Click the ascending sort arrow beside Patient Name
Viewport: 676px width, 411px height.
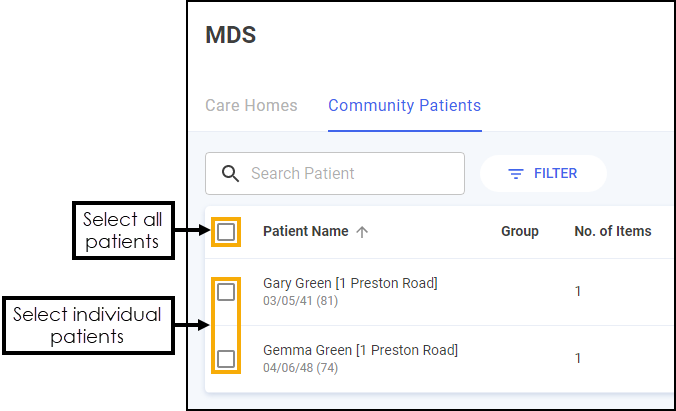pos(362,232)
